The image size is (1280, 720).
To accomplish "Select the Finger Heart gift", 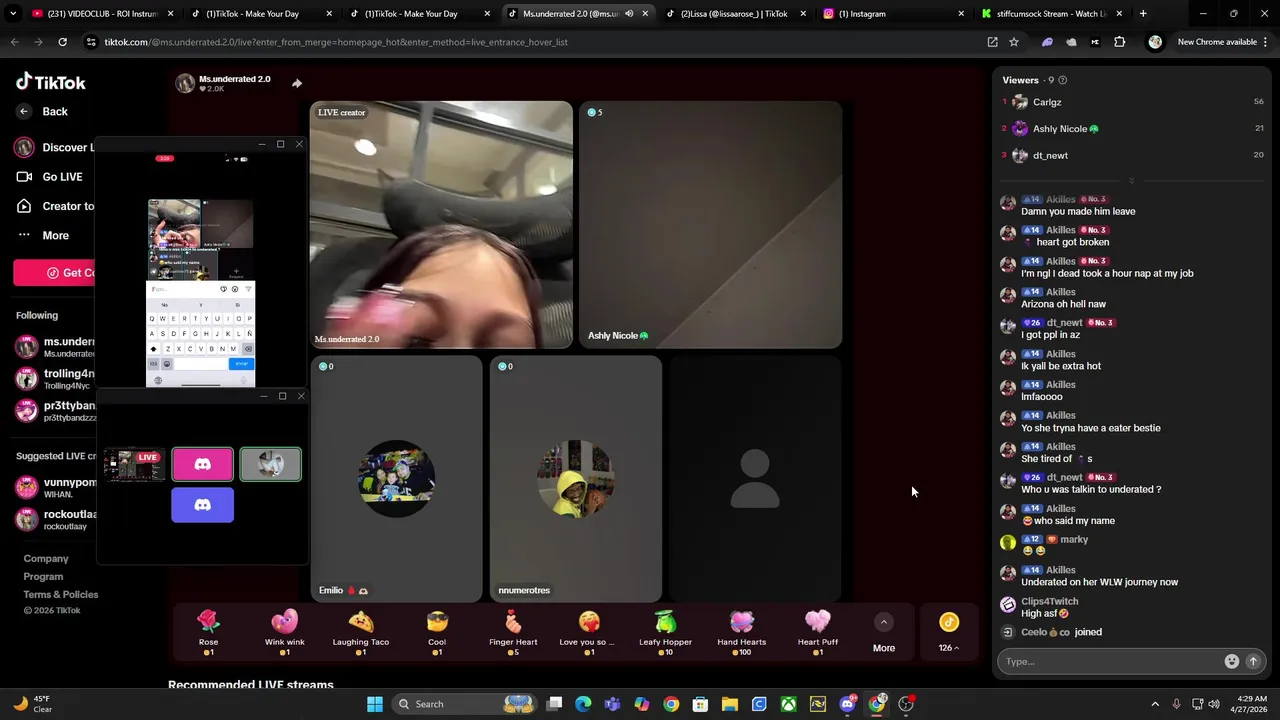I will 513,632.
